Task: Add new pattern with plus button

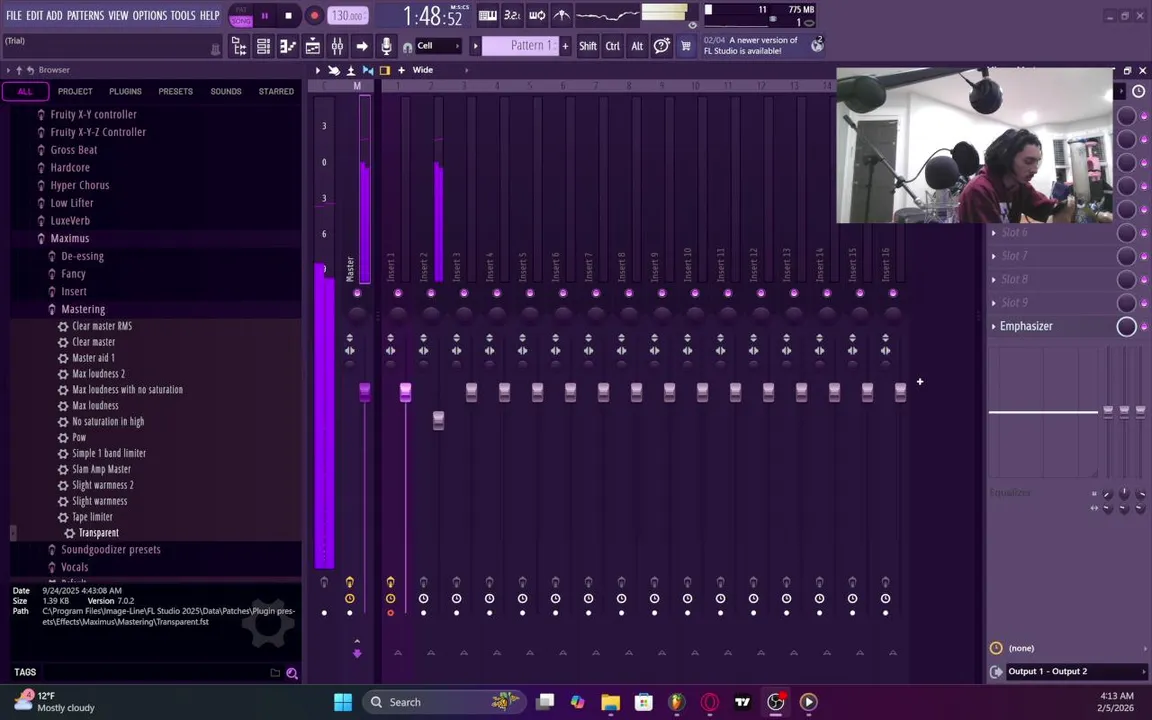Action: 565,46
